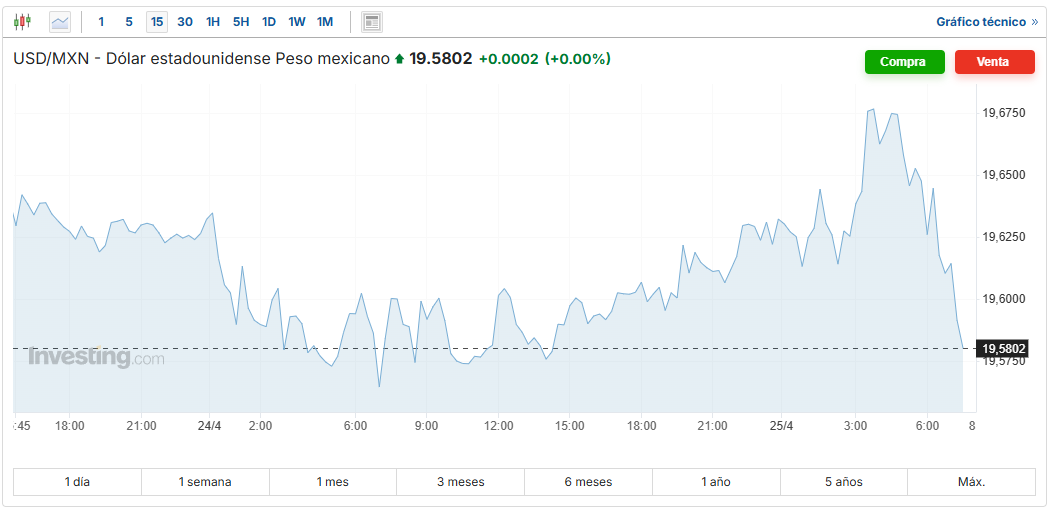1049x511 pixels.
Task: Switch to area line chart type
Action: coord(60,22)
